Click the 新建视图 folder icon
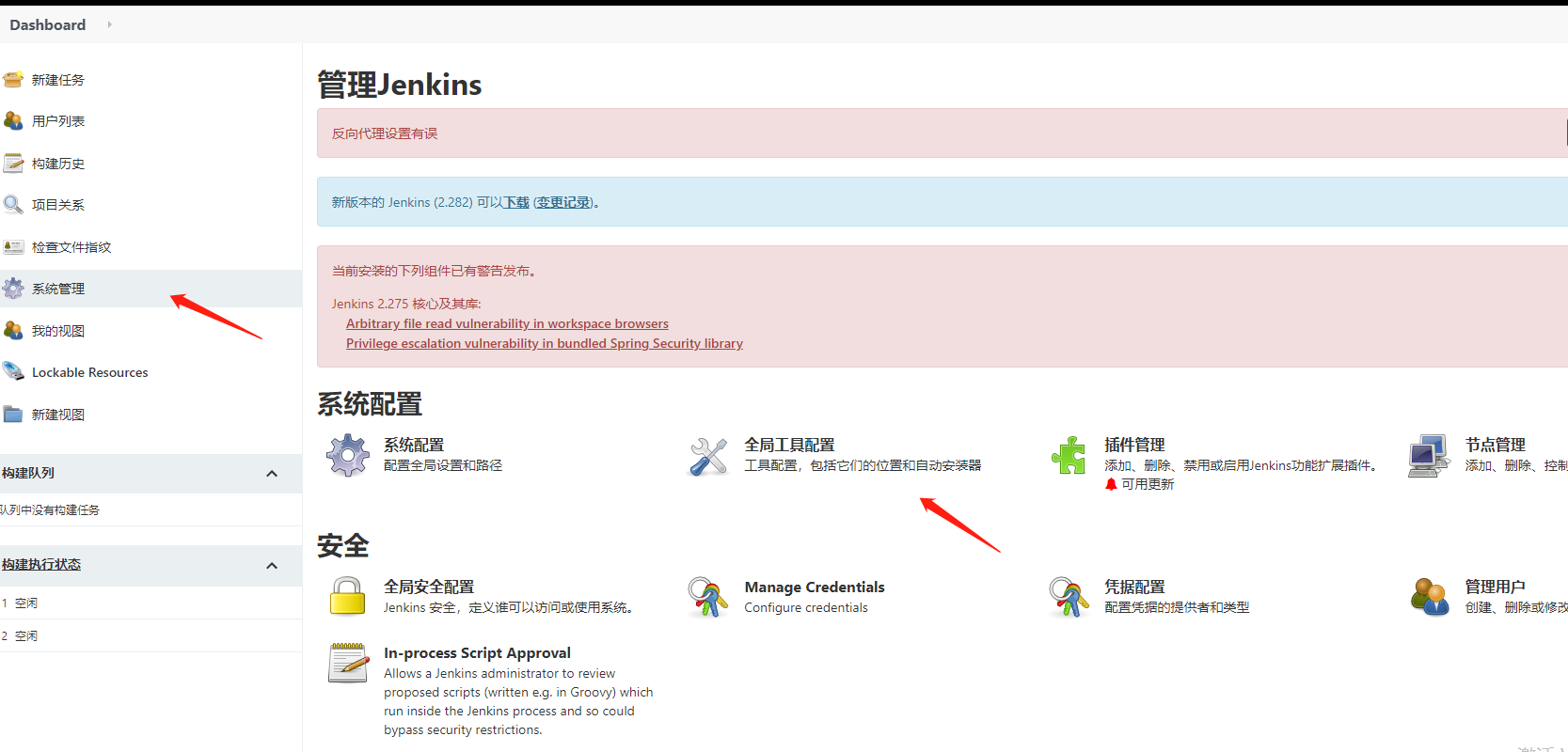 (x=13, y=415)
